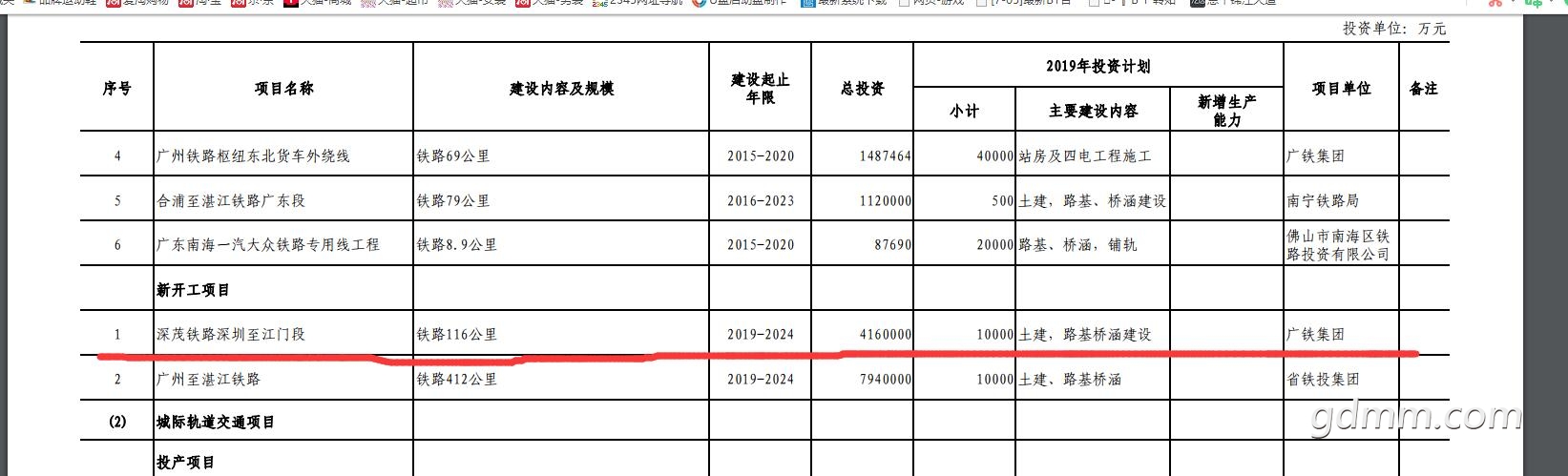Click the 2345网址导航 bookmark icon

599,3
